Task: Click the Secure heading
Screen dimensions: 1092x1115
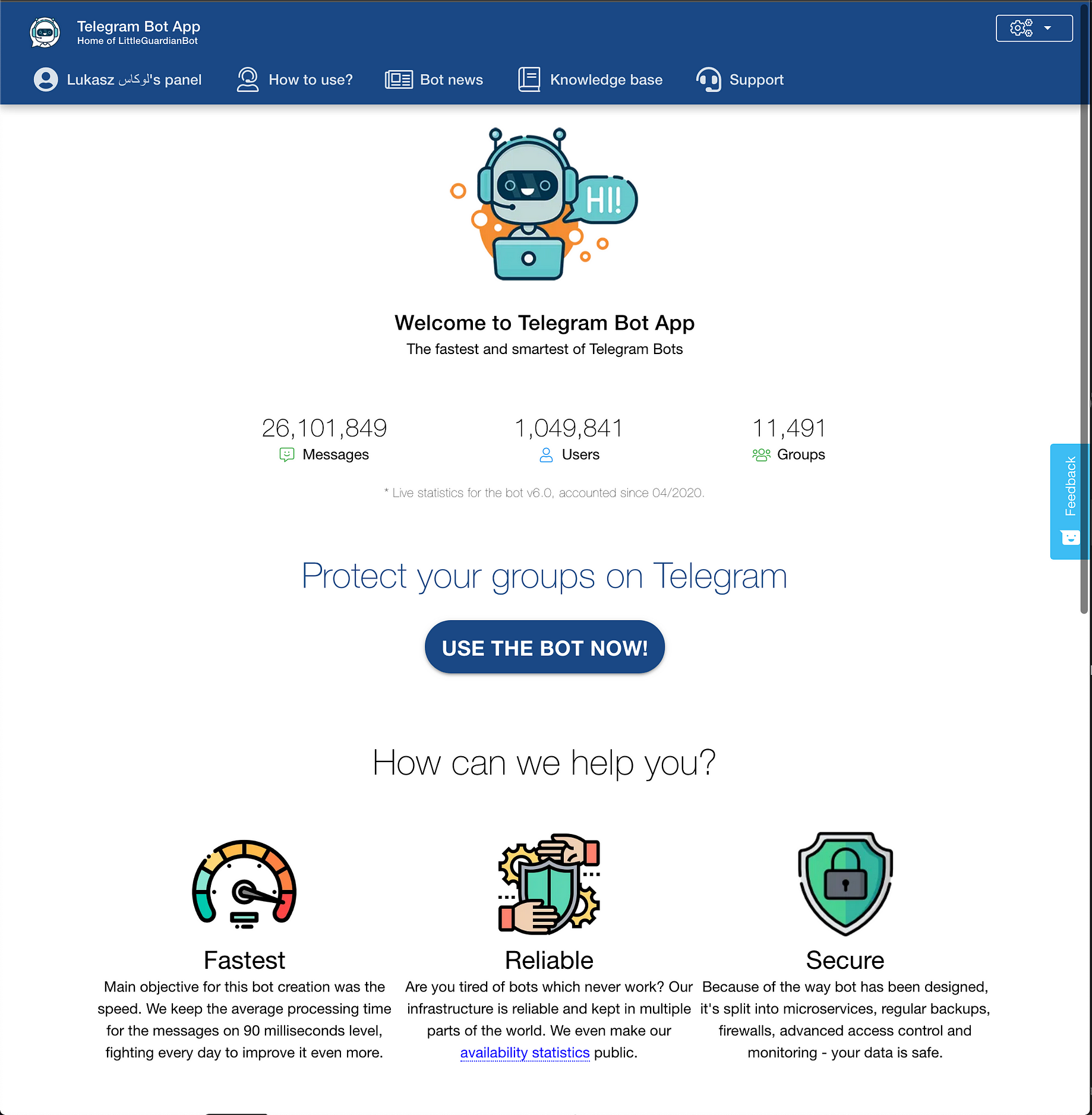Action: click(x=845, y=960)
